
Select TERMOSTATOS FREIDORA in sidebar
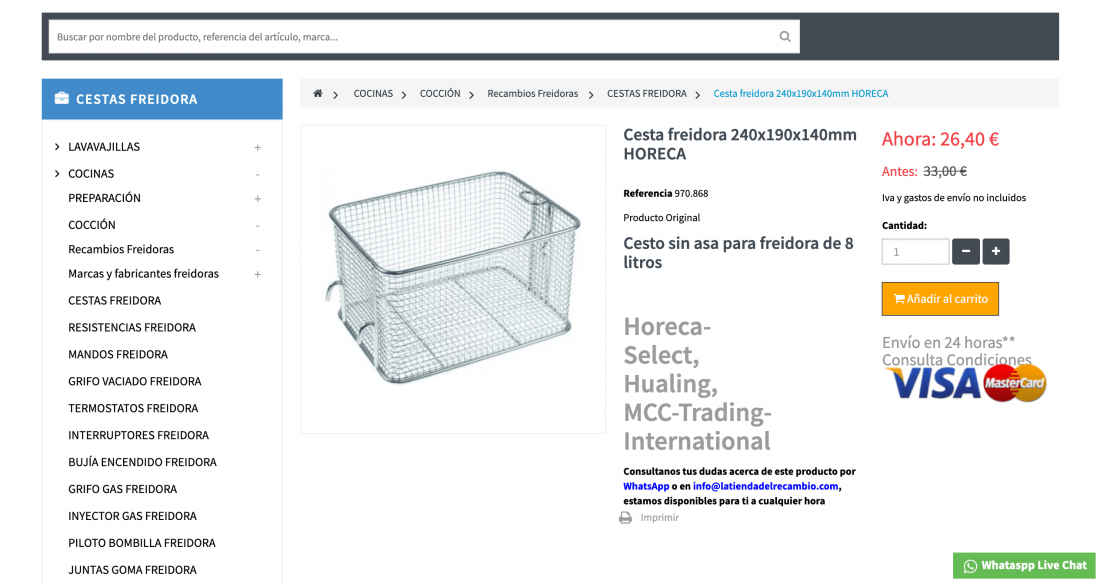(x=133, y=408)
